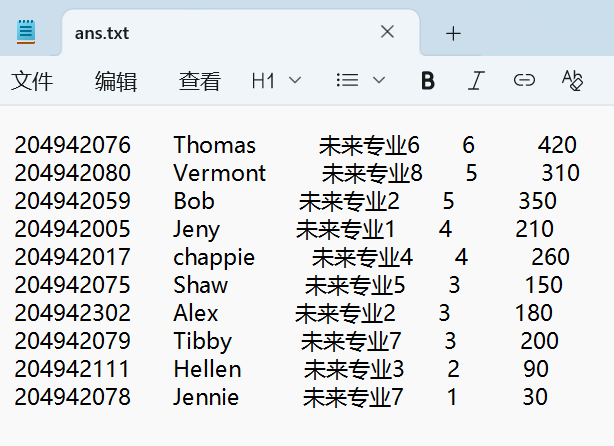614x446 pixels.
Task: Click the name Bob
Action: (194, 201)
